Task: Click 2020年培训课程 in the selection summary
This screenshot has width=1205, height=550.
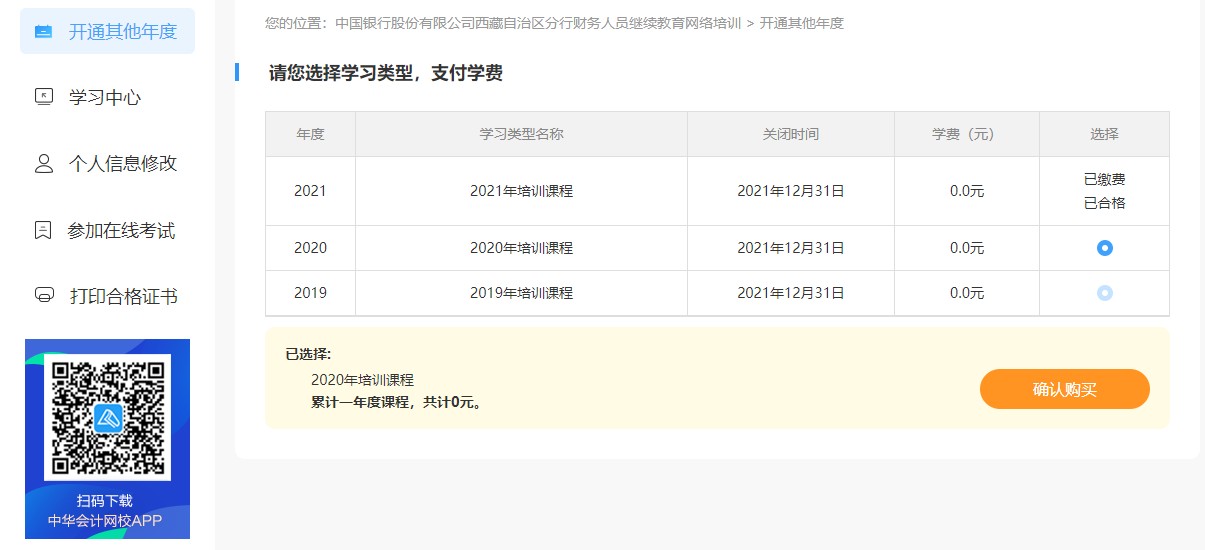Action: (362, 380)
